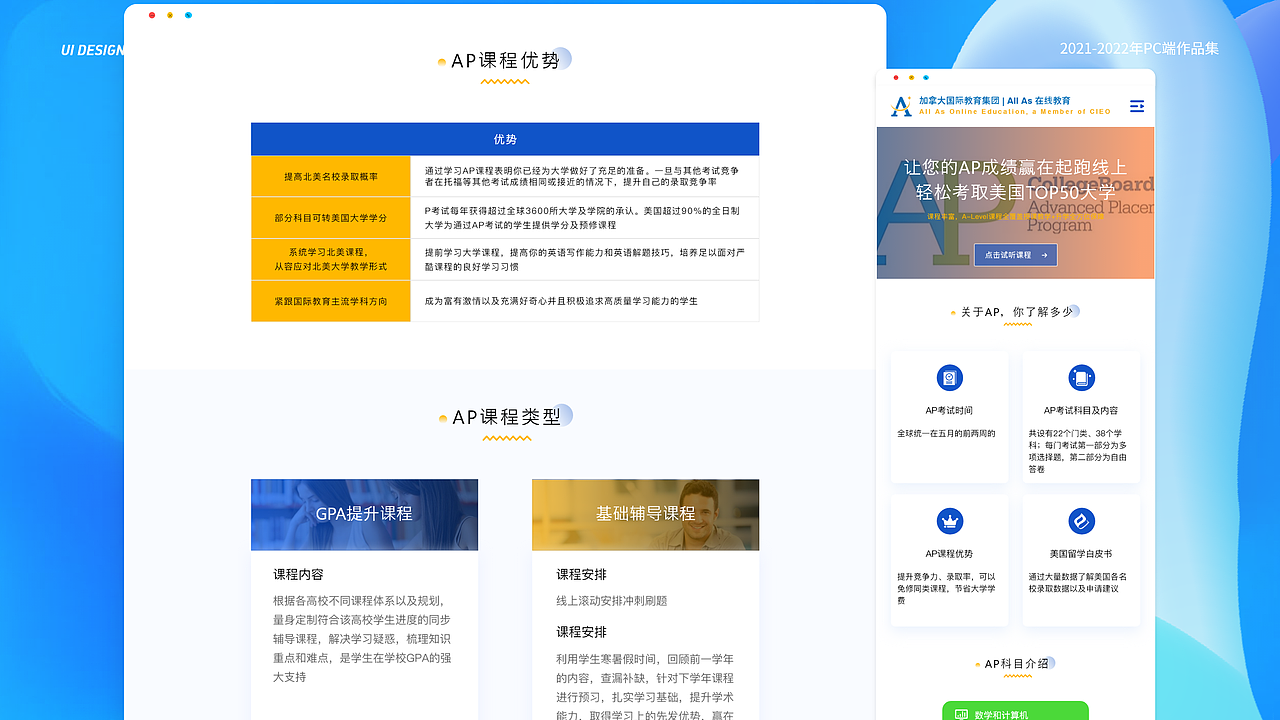Click the 美国留学白皮书 icon

pyautogui.click(x=1081, y=521)
